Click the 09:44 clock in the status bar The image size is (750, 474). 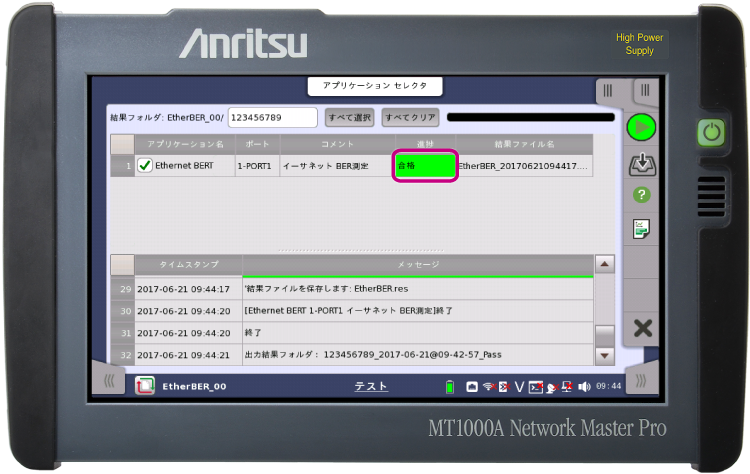[608, 386]
